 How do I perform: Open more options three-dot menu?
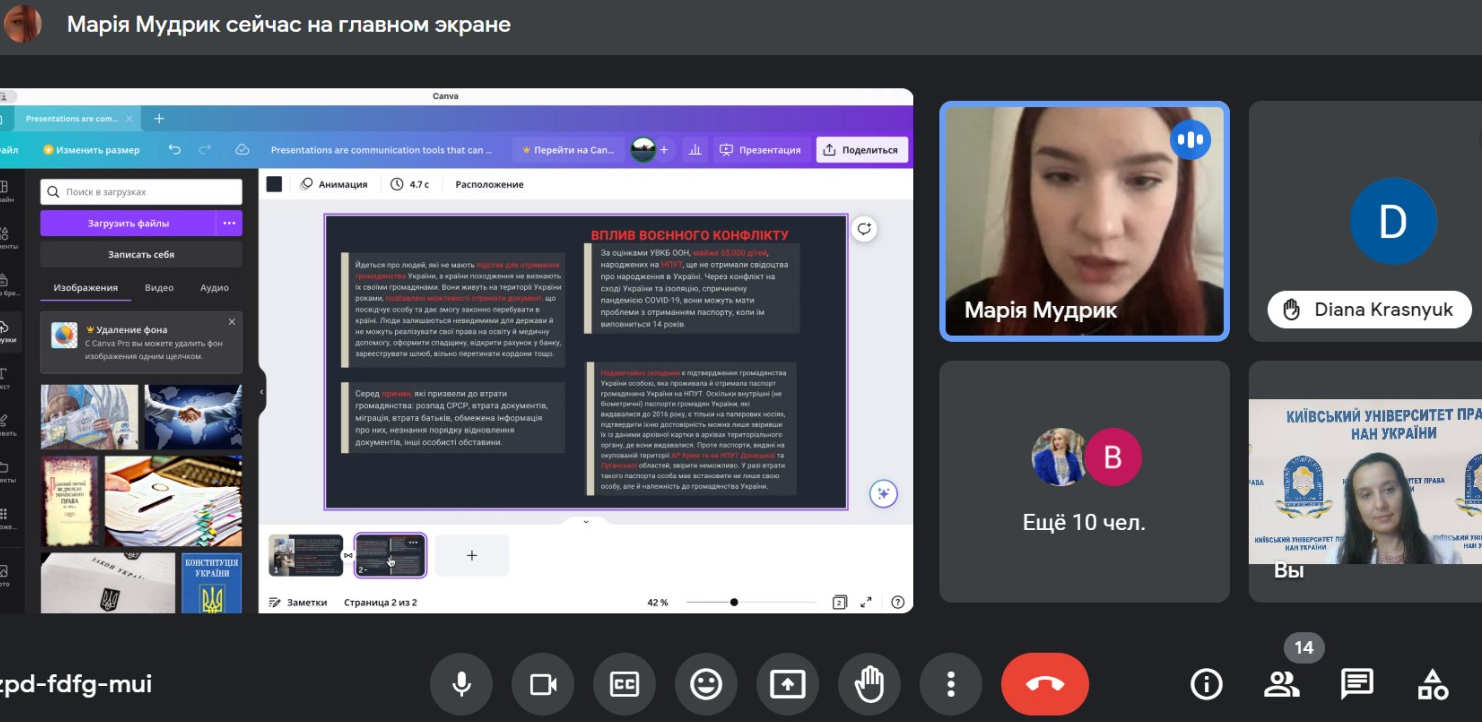click(x=950, y=684)
